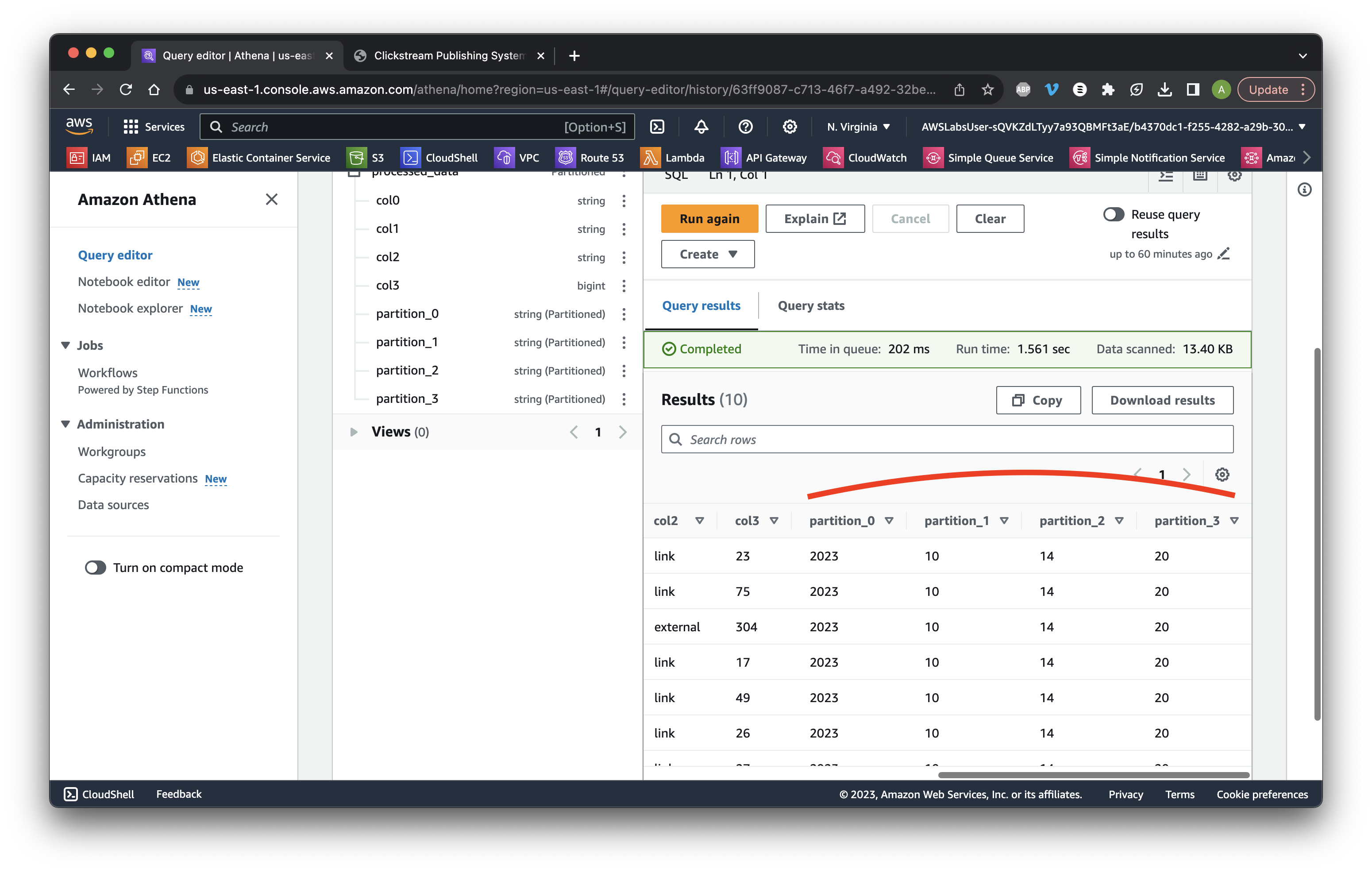Click the Run again button
The height and width of the screenshot is (873, 1372).
(x=709, y=219)
